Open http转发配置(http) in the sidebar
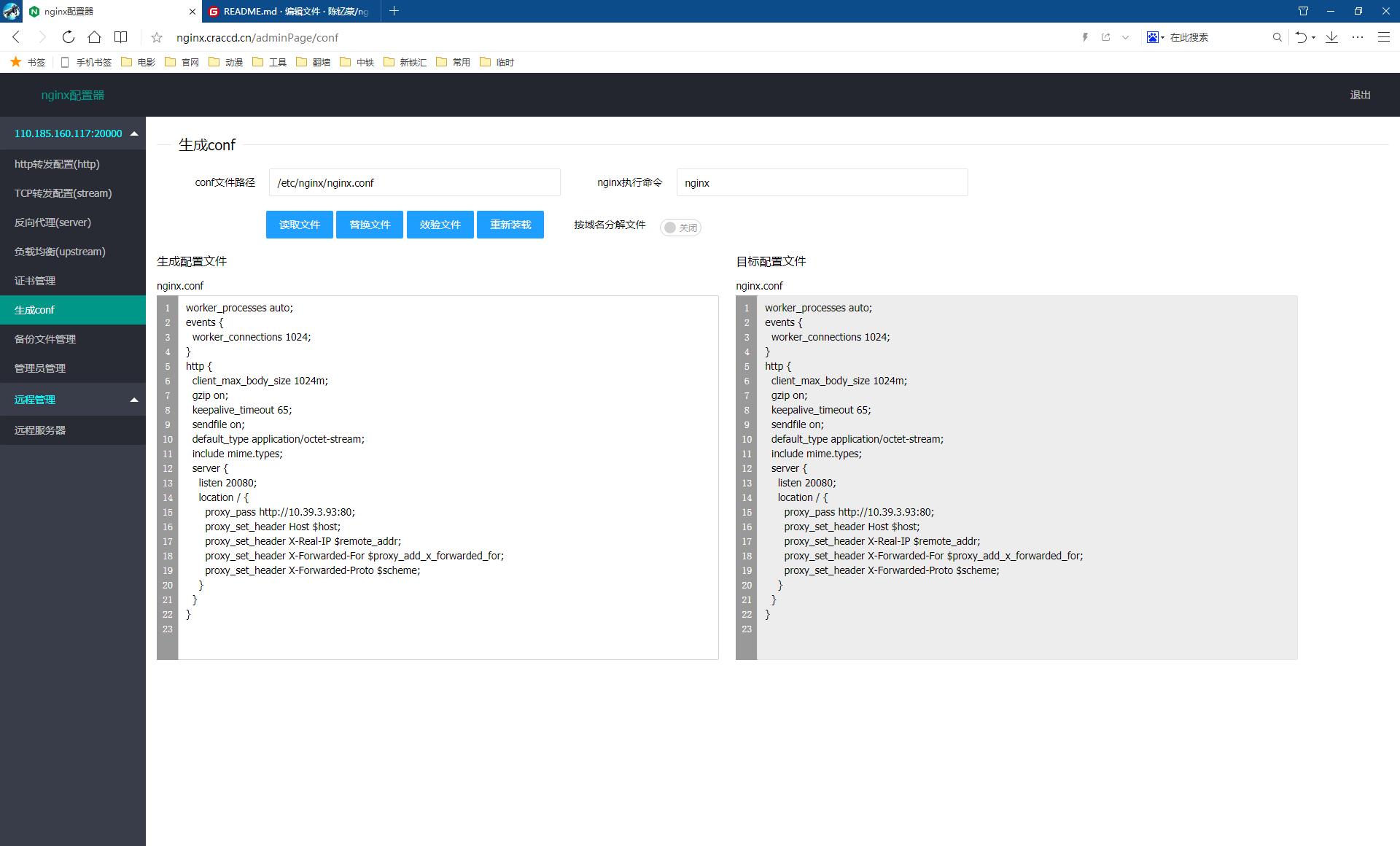The width and height of the screenshot is (1400, 846). coord(73,164)
